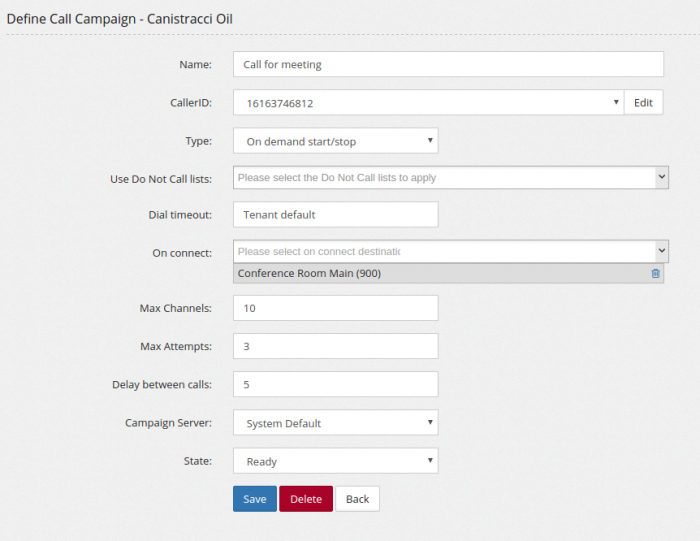Image resolution: width=700 pixels, height=541 pixels.
Task: Focus the Delay between calls field
Action: [335, 384]
